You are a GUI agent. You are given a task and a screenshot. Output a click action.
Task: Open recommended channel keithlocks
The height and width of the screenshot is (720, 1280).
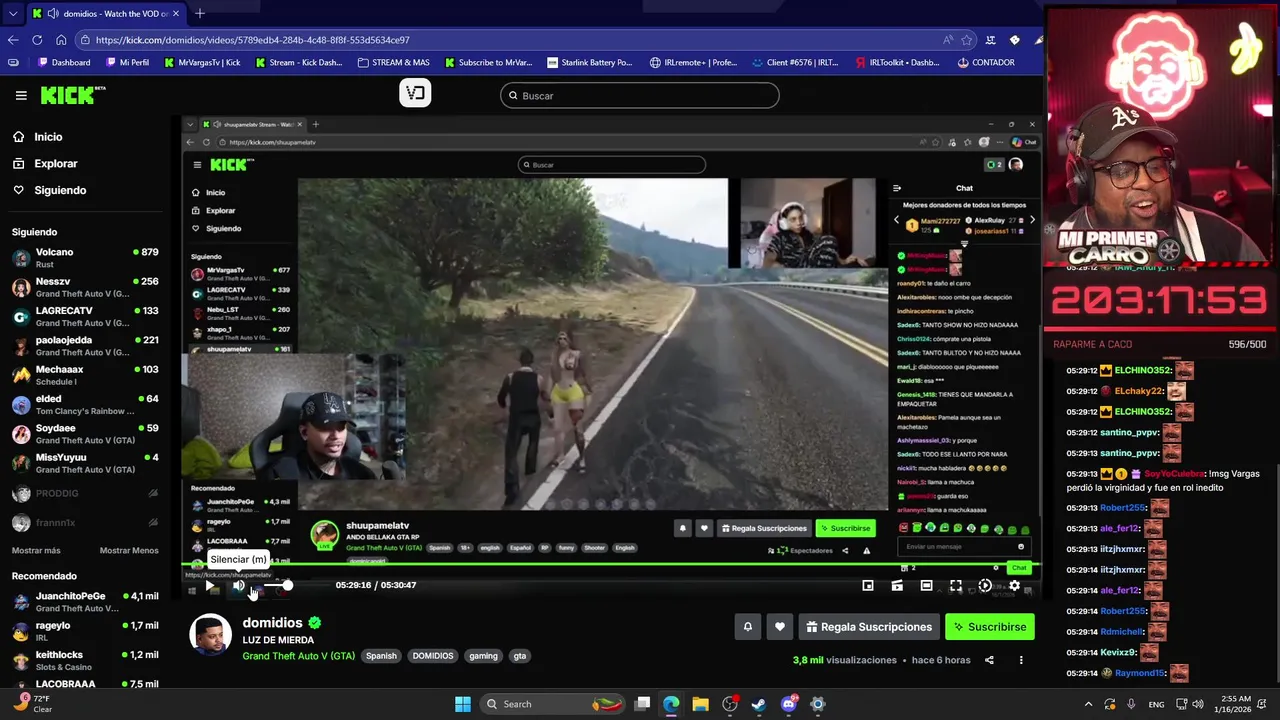pyautogui.click(x=85, y=660)
